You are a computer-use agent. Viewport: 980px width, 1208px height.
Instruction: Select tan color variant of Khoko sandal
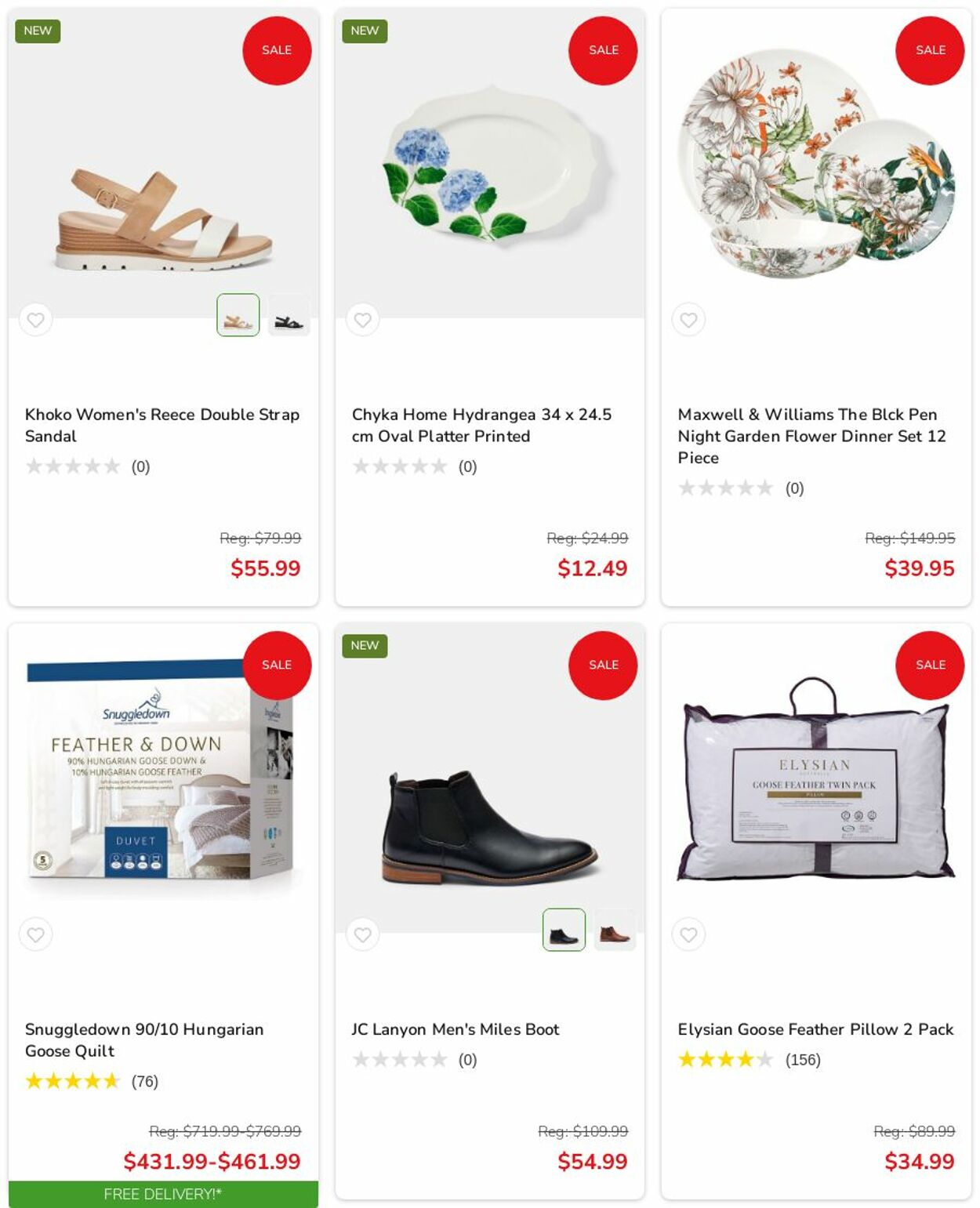(x=238, y=315)
